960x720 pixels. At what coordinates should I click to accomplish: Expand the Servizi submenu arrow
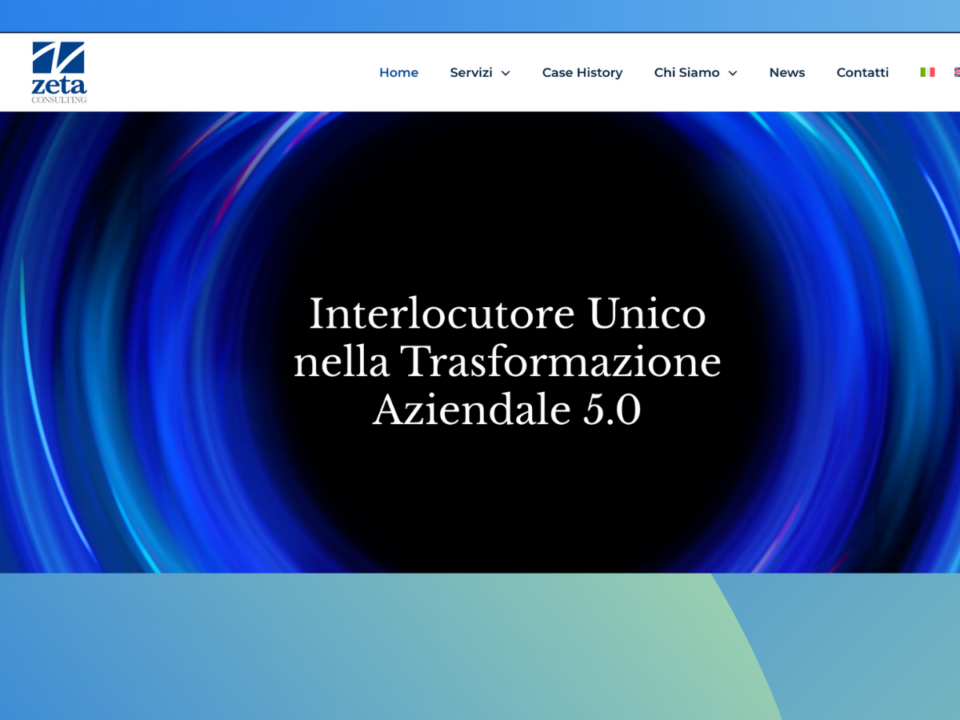click(505, 73)
